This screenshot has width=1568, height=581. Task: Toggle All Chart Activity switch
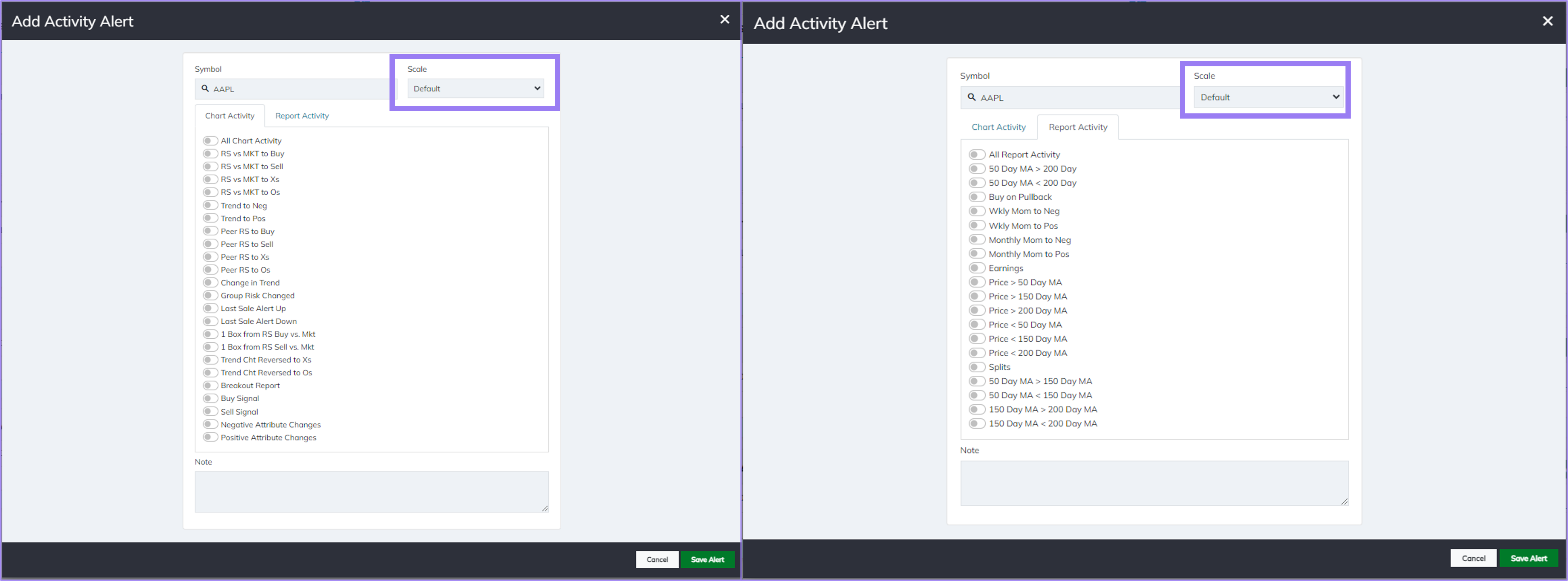click(x=210, y=141)
